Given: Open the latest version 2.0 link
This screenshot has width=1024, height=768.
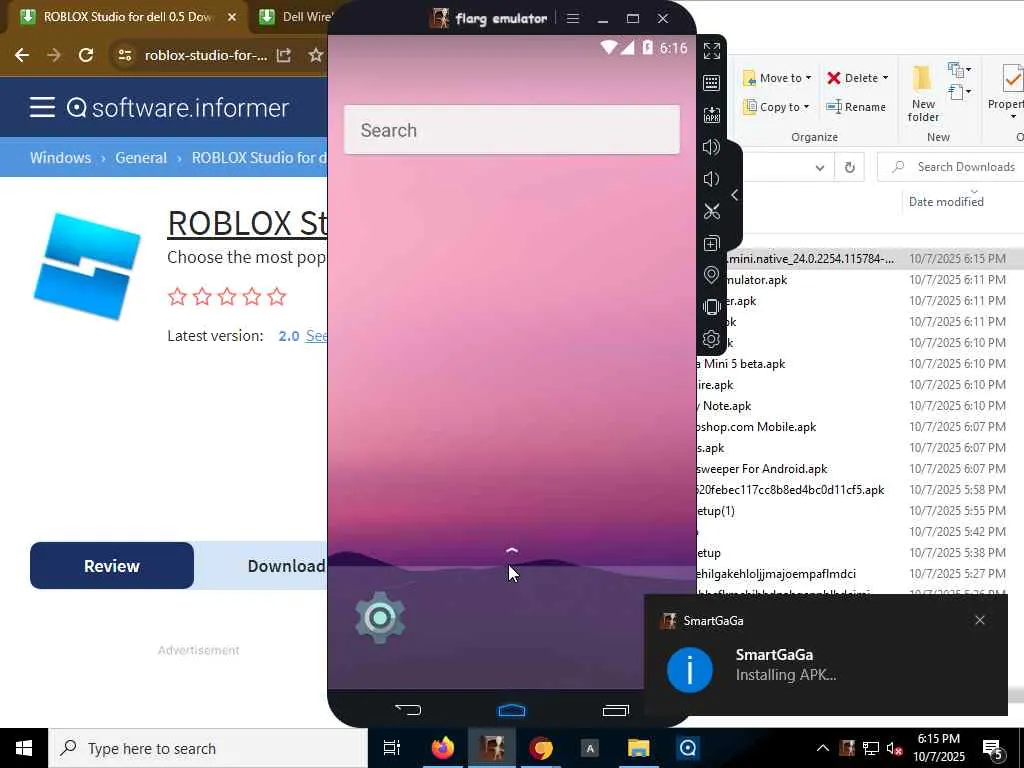Looking at the screenshot, I should point(289,336).
